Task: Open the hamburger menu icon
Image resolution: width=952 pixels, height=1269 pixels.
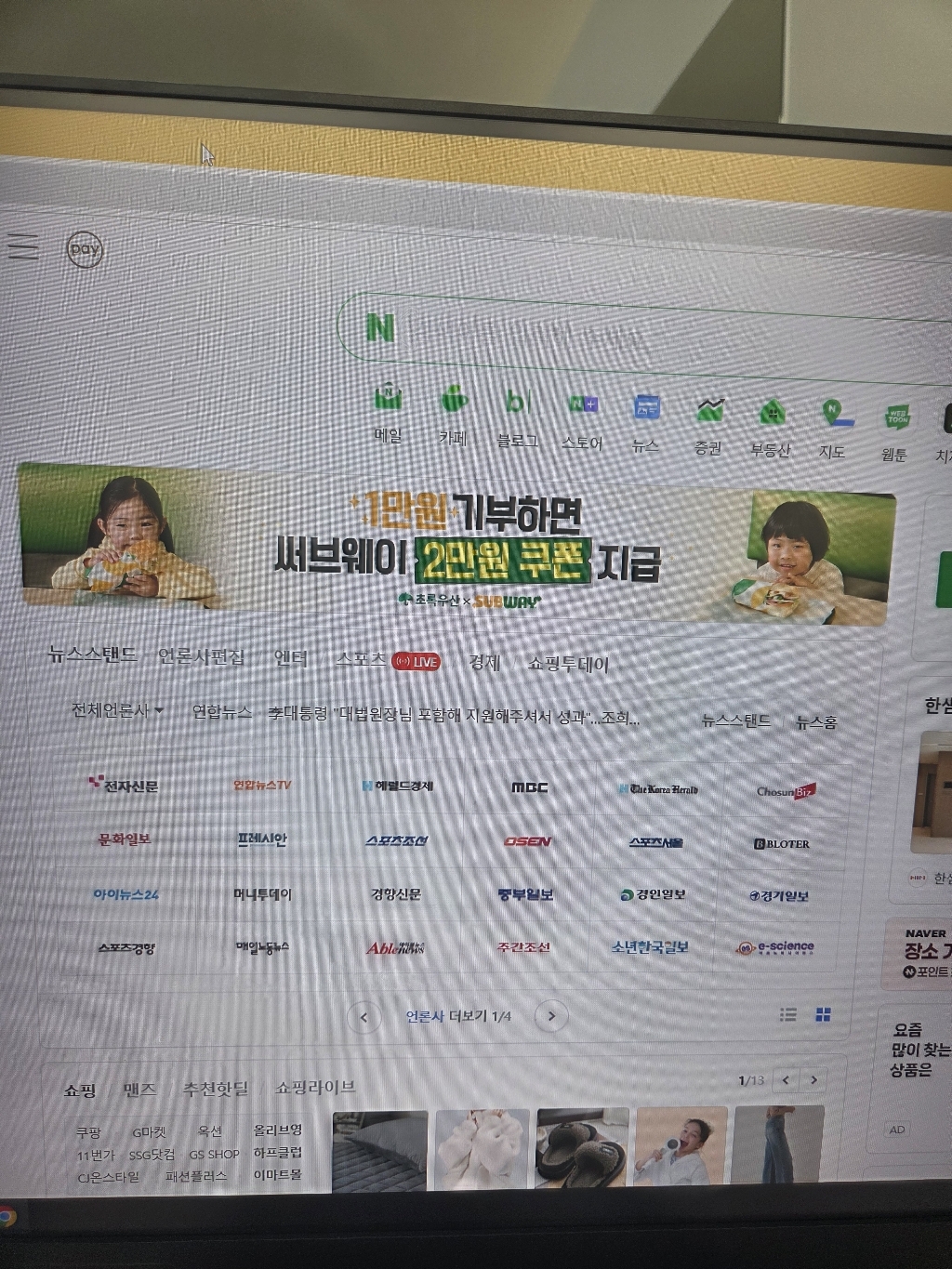Action: 23,246
